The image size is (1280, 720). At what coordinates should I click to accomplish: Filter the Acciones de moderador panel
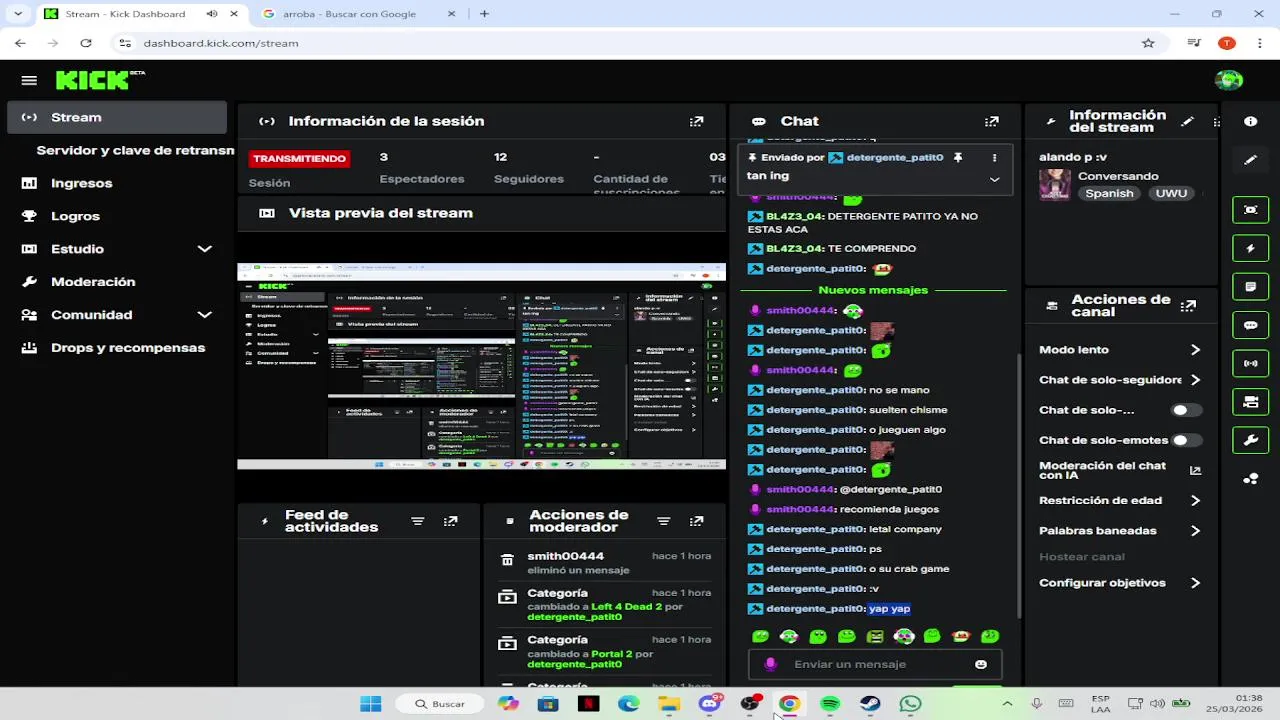(663, 521)
